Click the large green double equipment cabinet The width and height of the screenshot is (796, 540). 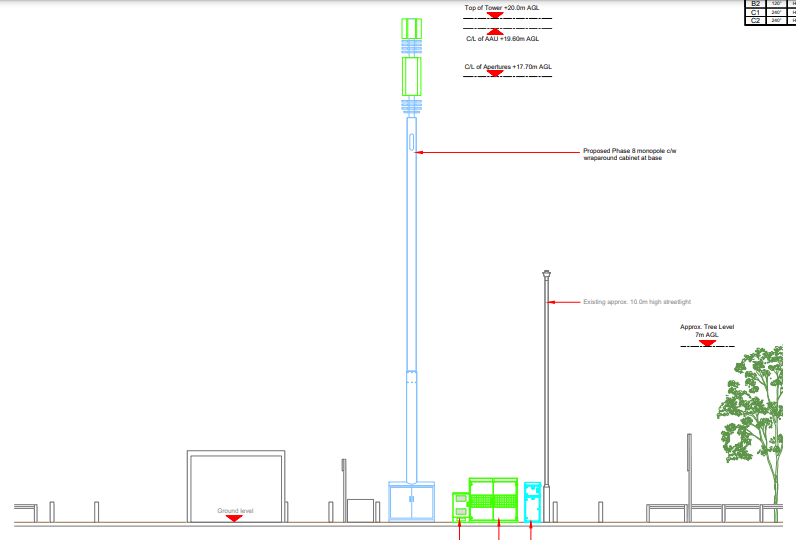click(x=494, y=501)
